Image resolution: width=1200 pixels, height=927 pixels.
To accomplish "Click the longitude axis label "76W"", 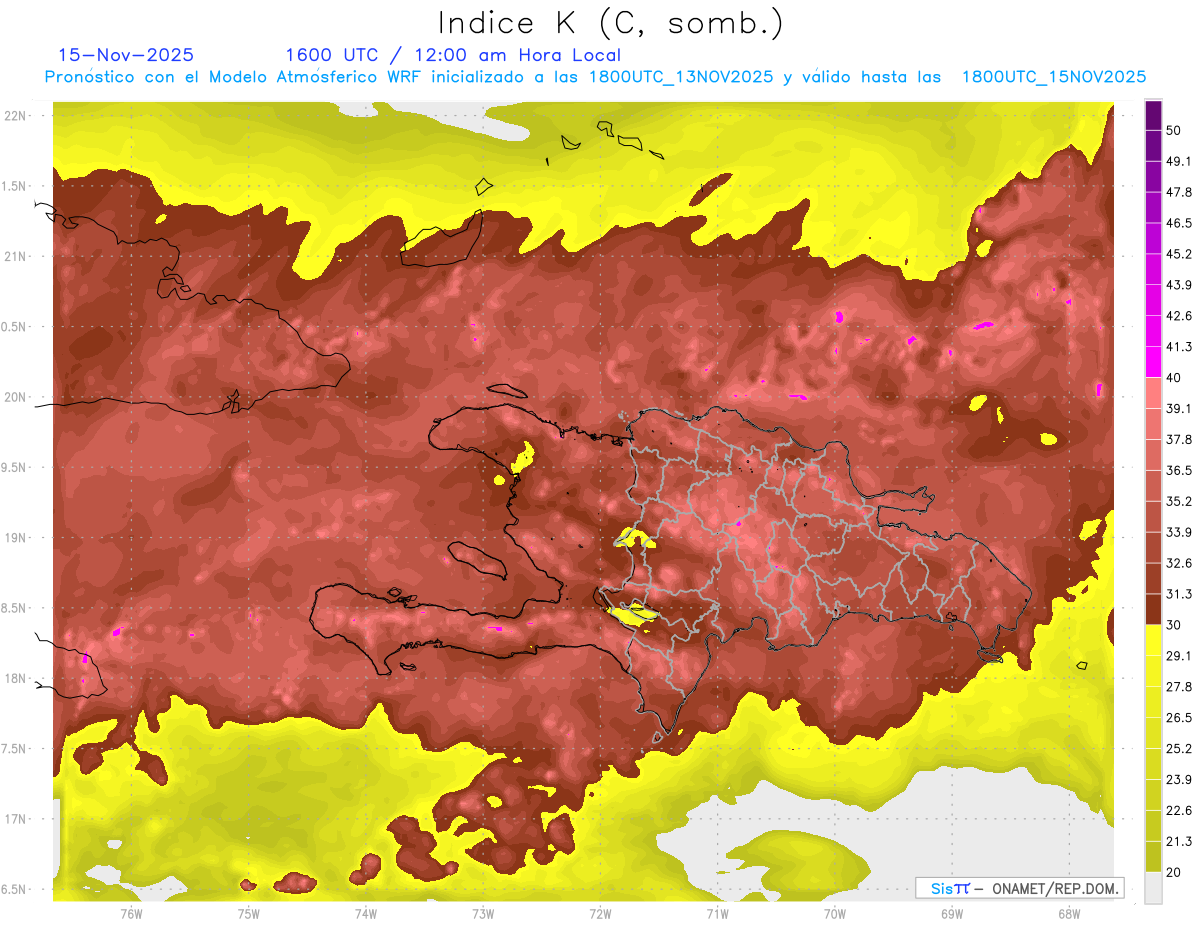I will [x=131, y=914].
